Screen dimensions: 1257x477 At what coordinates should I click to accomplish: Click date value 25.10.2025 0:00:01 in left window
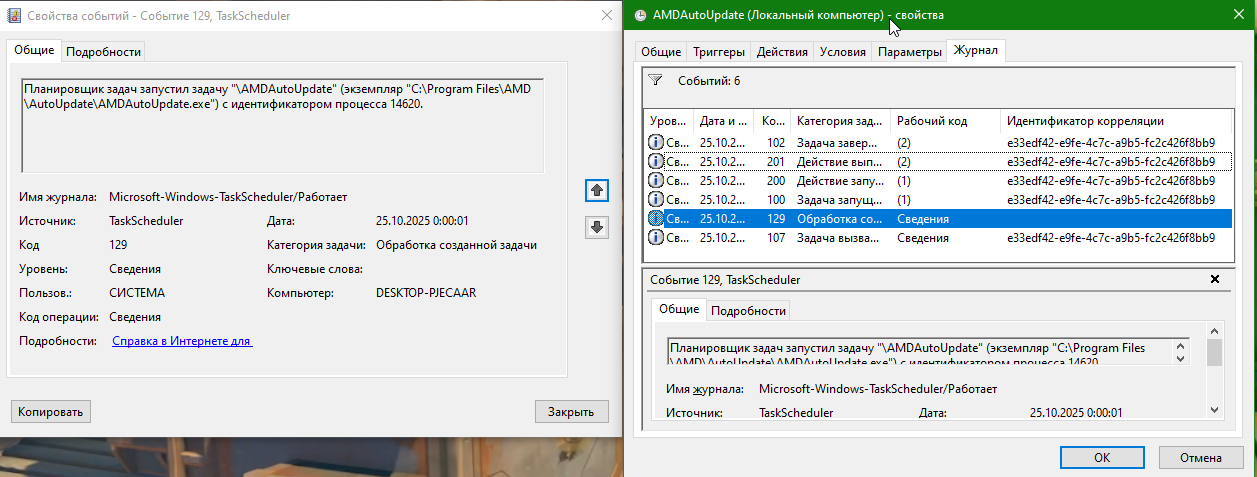coord(422,221)
